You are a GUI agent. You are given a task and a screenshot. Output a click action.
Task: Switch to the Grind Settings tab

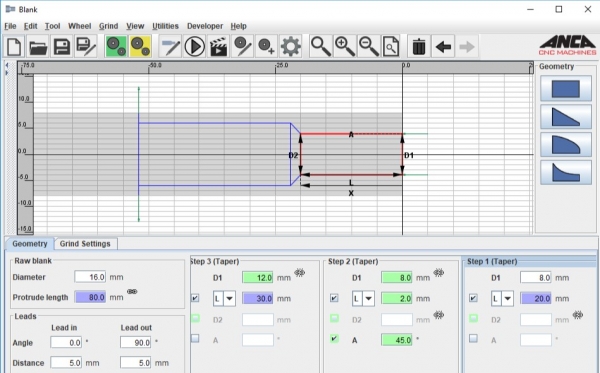[85, 244]
